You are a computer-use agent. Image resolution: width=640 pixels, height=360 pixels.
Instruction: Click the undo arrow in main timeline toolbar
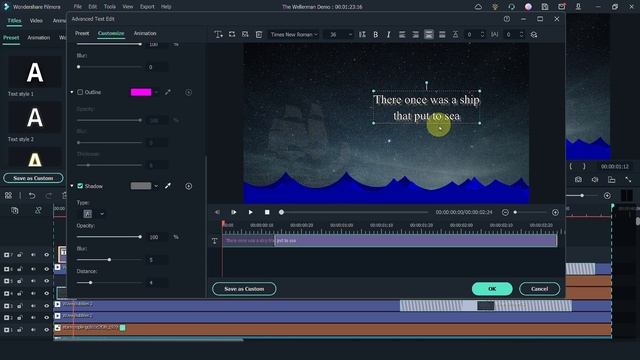coord(32,196)
